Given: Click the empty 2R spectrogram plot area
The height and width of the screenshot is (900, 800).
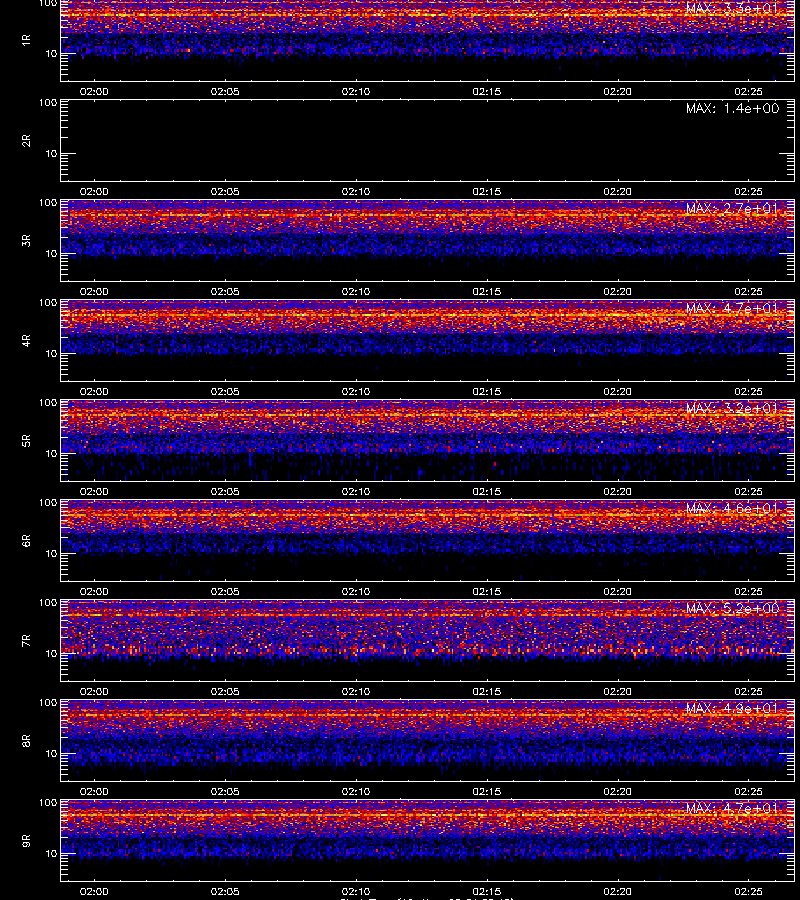Looking at the screenshot, I should (x=428, y=141).
